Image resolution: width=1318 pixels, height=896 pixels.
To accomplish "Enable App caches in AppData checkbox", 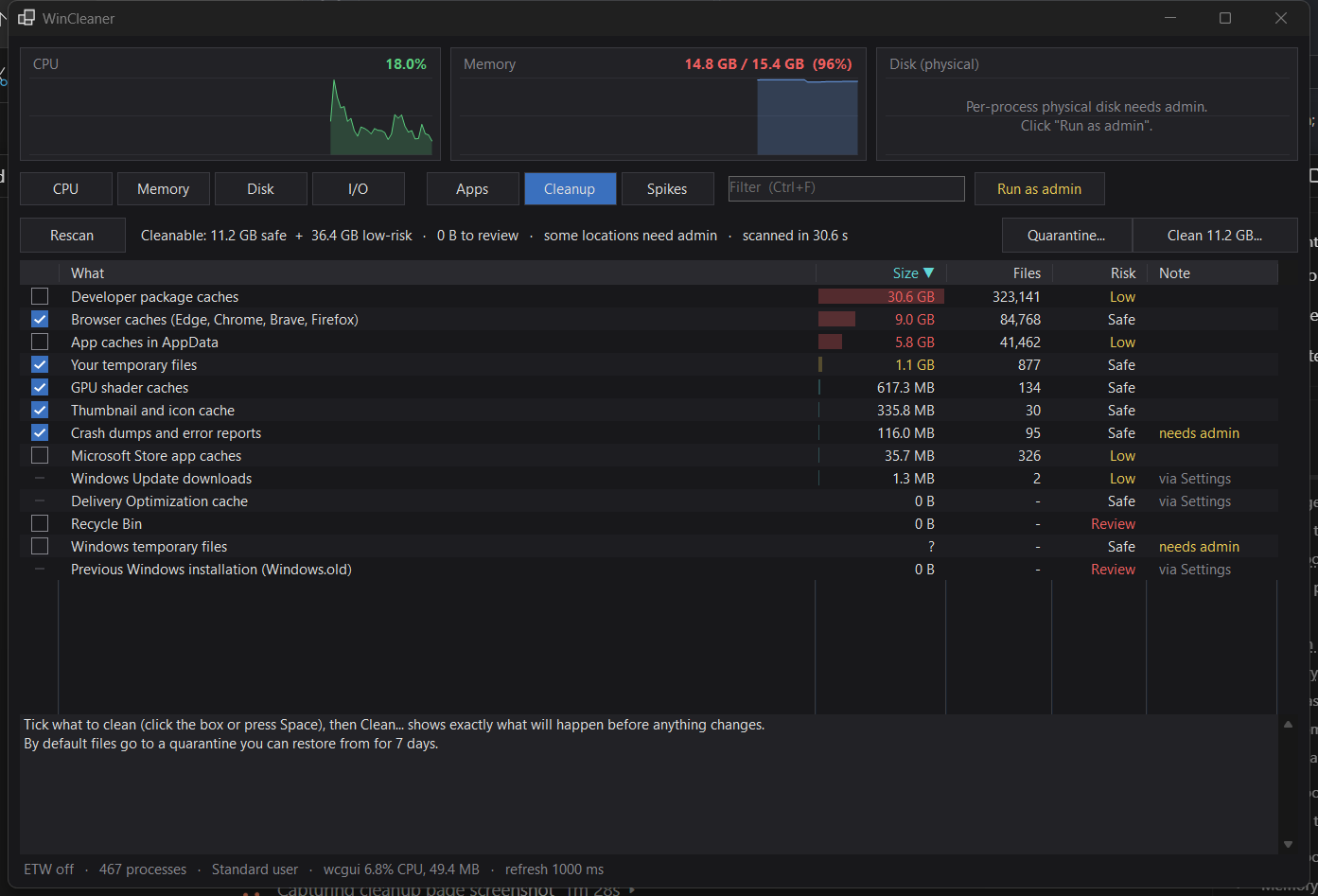I will tap(40, 343).
